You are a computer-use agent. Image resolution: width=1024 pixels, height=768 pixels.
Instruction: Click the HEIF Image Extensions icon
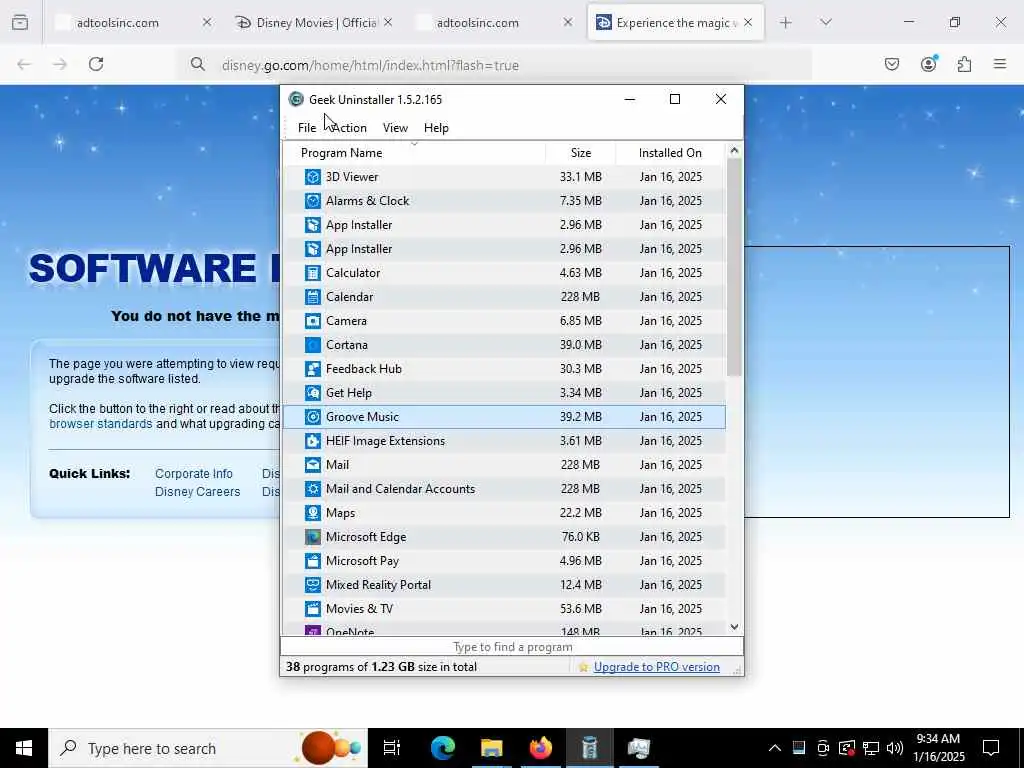313,441
